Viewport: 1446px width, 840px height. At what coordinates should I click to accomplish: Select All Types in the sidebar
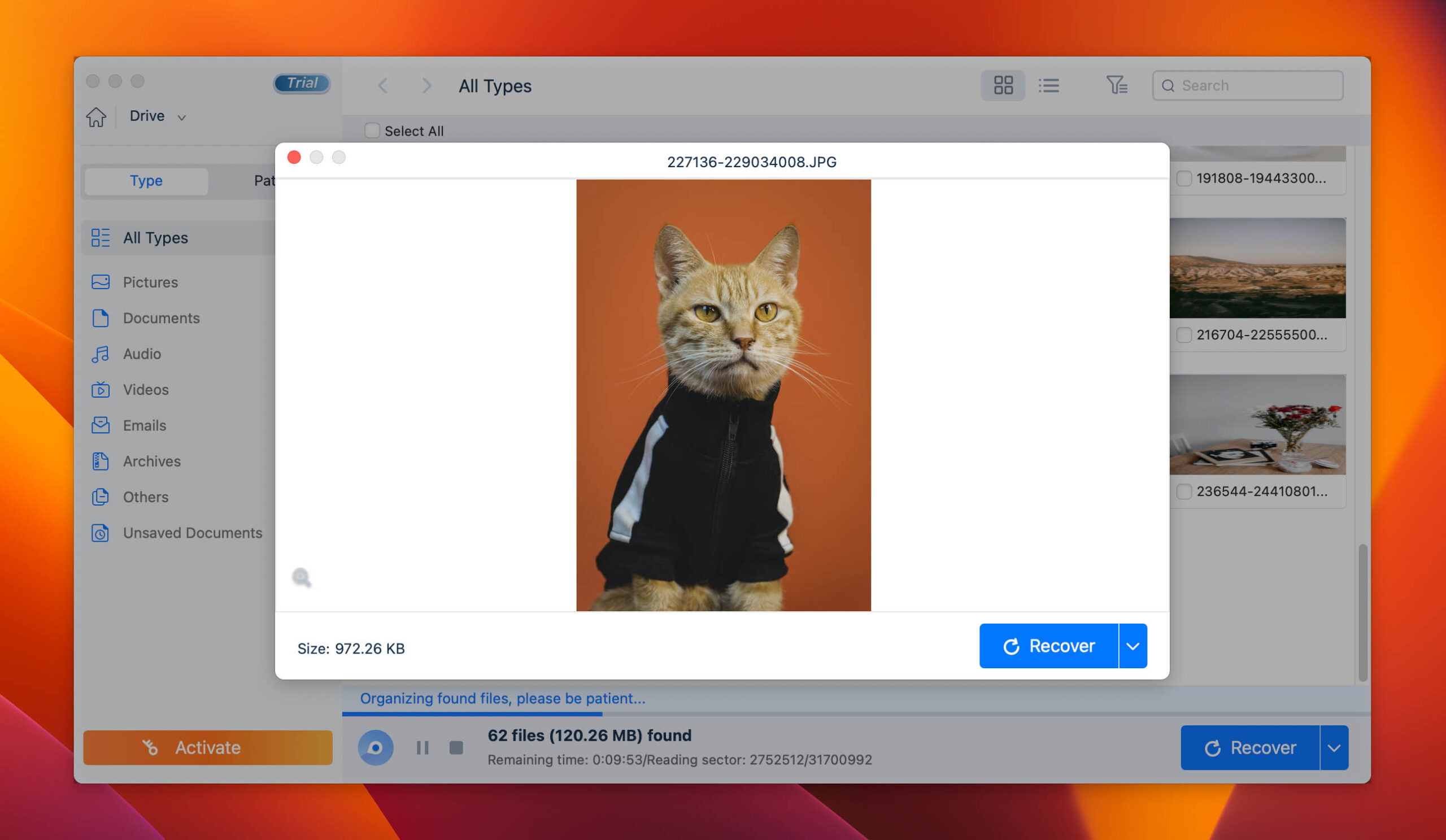(179, 238)
